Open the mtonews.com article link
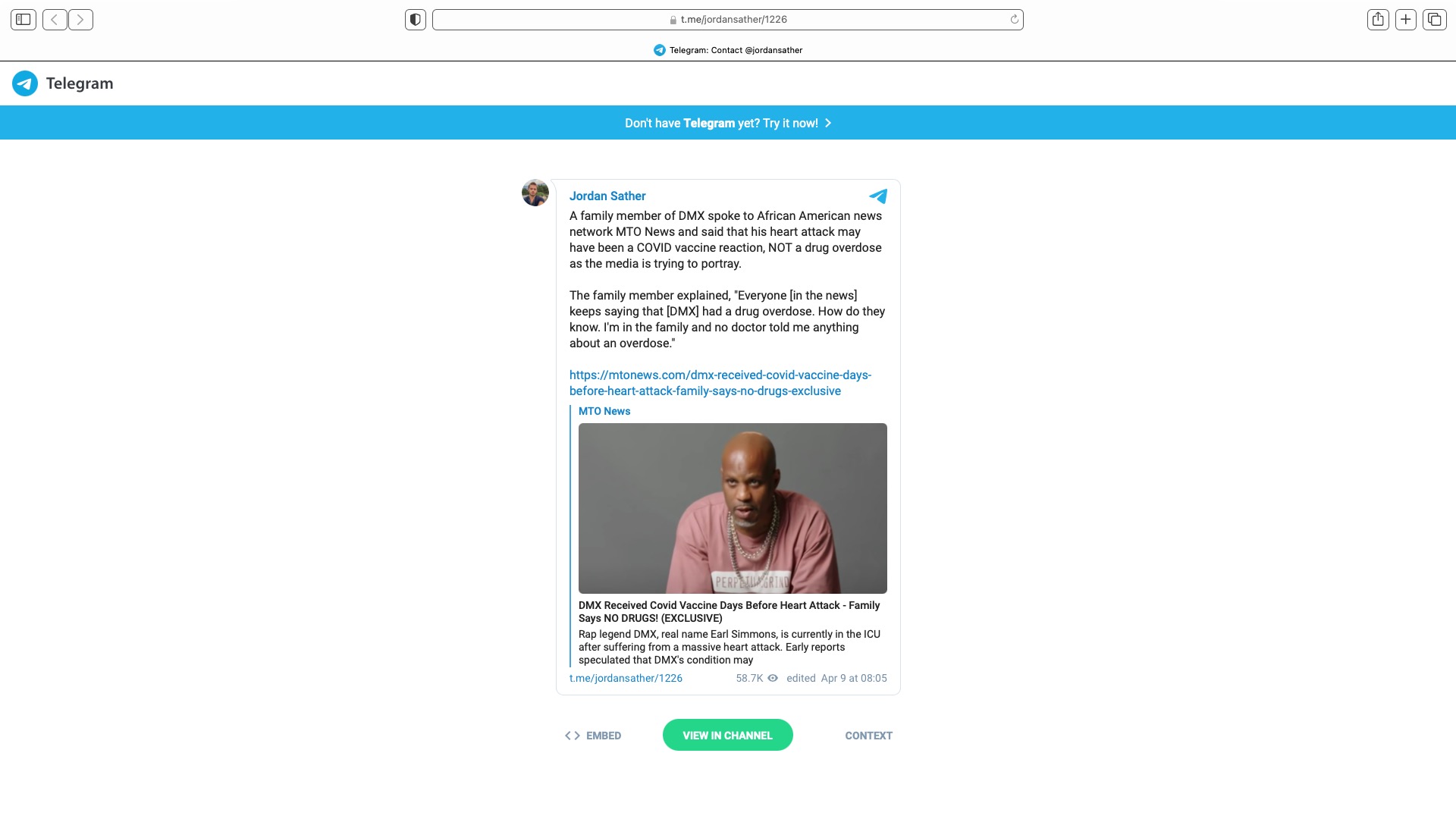1456x819 pixels. click(720, 383)
